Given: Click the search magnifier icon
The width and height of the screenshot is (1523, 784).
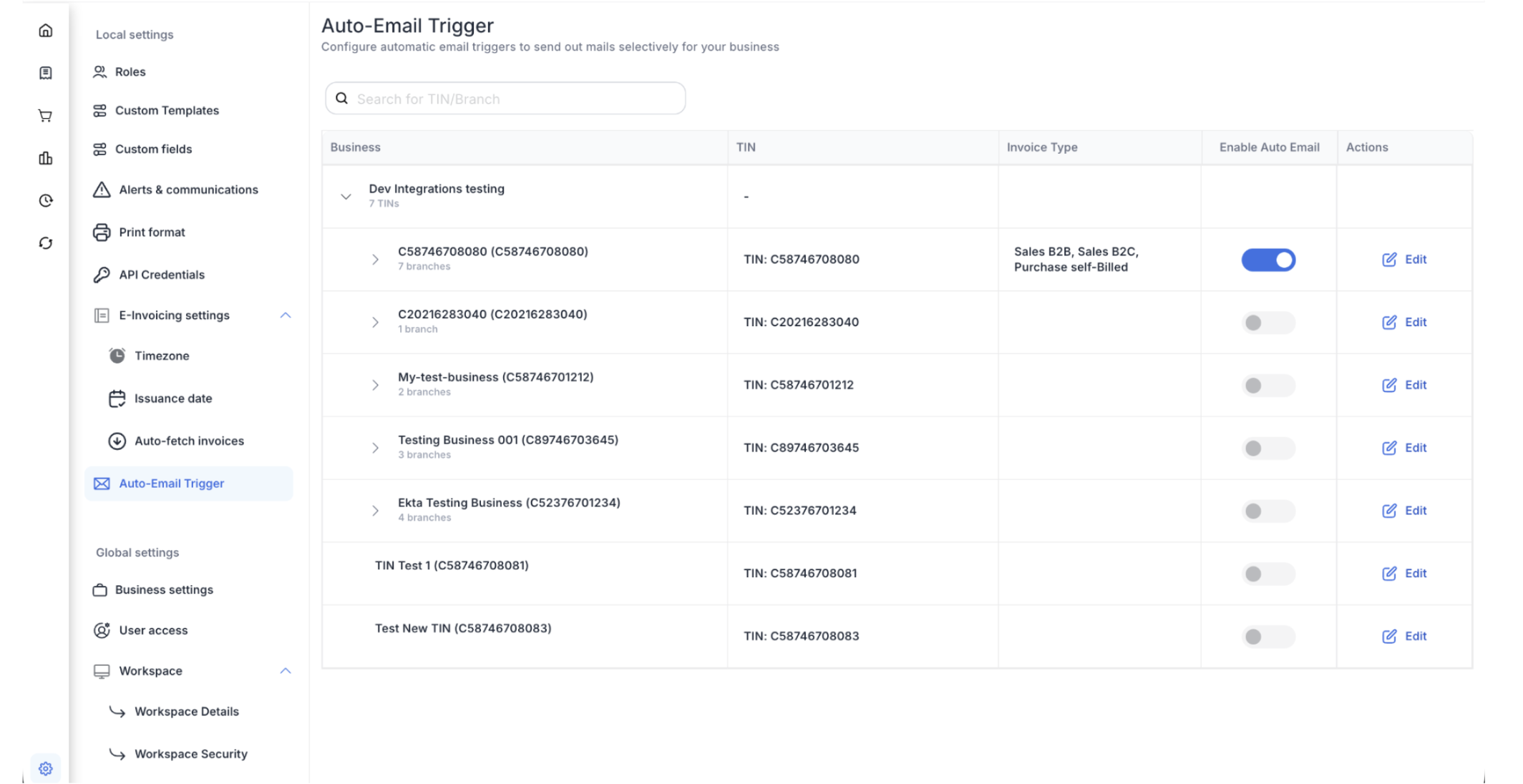Looking at the screenshot, I should point(342,99).
